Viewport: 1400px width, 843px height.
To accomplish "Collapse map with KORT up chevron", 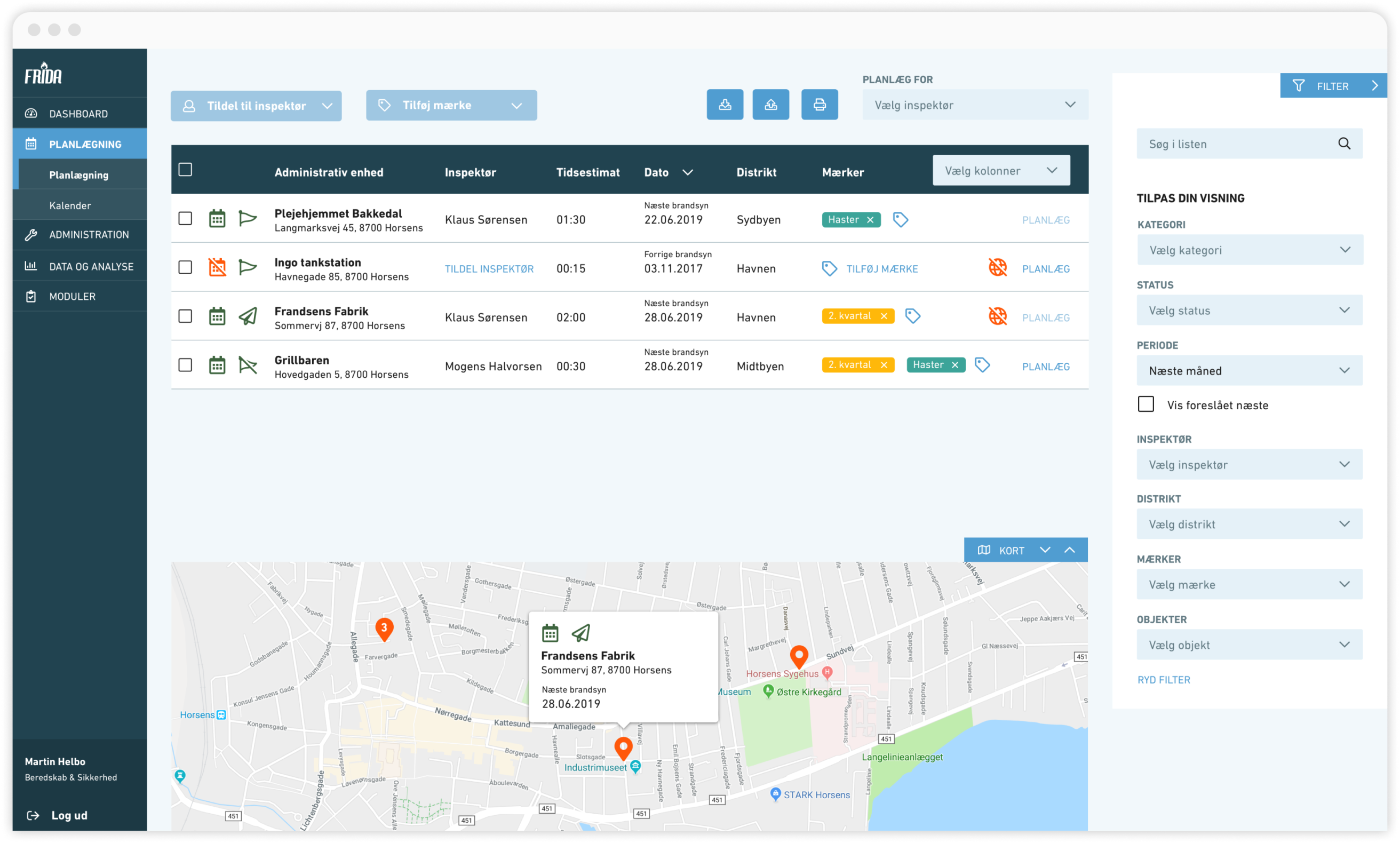I will [x=1069, y=550].
